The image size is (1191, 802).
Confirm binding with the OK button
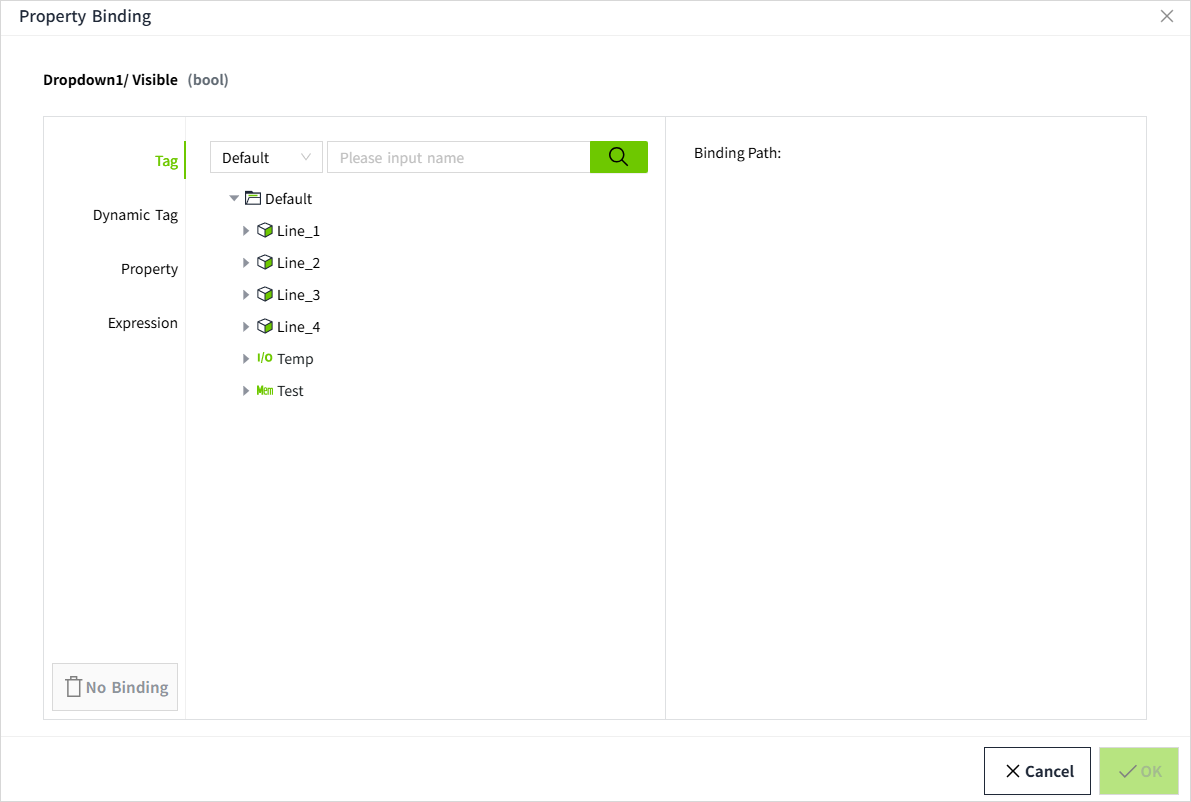pyautogui.click(x=1139, y=771)
